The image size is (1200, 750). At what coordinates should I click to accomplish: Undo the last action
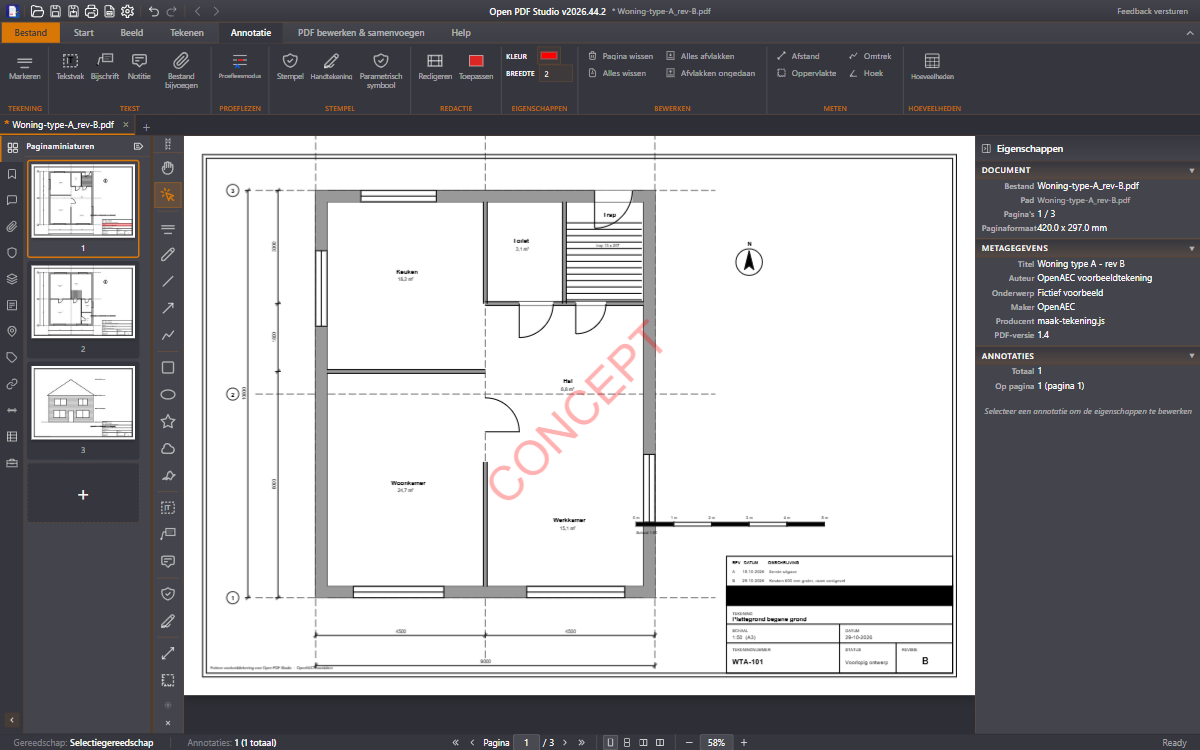153,11
